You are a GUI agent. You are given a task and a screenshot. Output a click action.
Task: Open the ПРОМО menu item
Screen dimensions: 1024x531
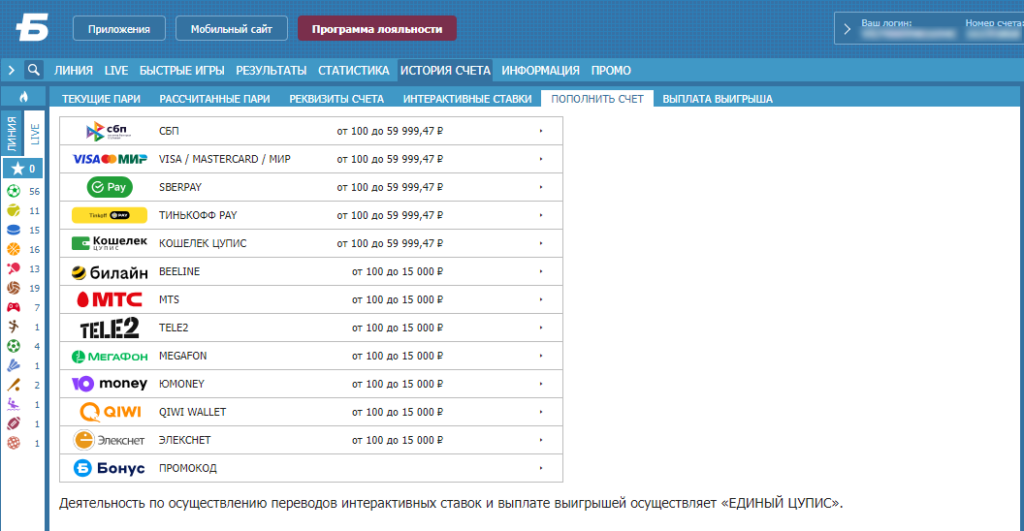point(611,71)
